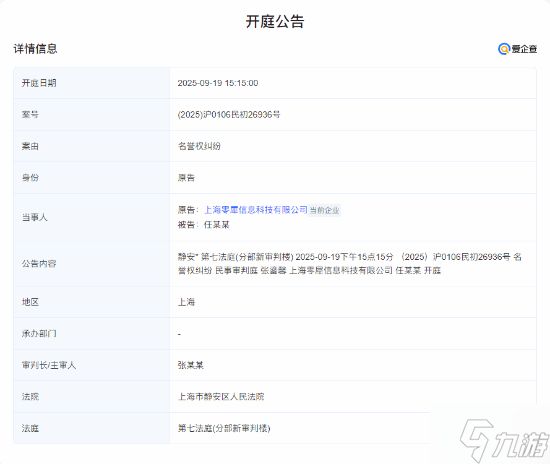Select the 开庭公告 title text
The width and height of the screenshot is (550, 464).
(275, 21)
